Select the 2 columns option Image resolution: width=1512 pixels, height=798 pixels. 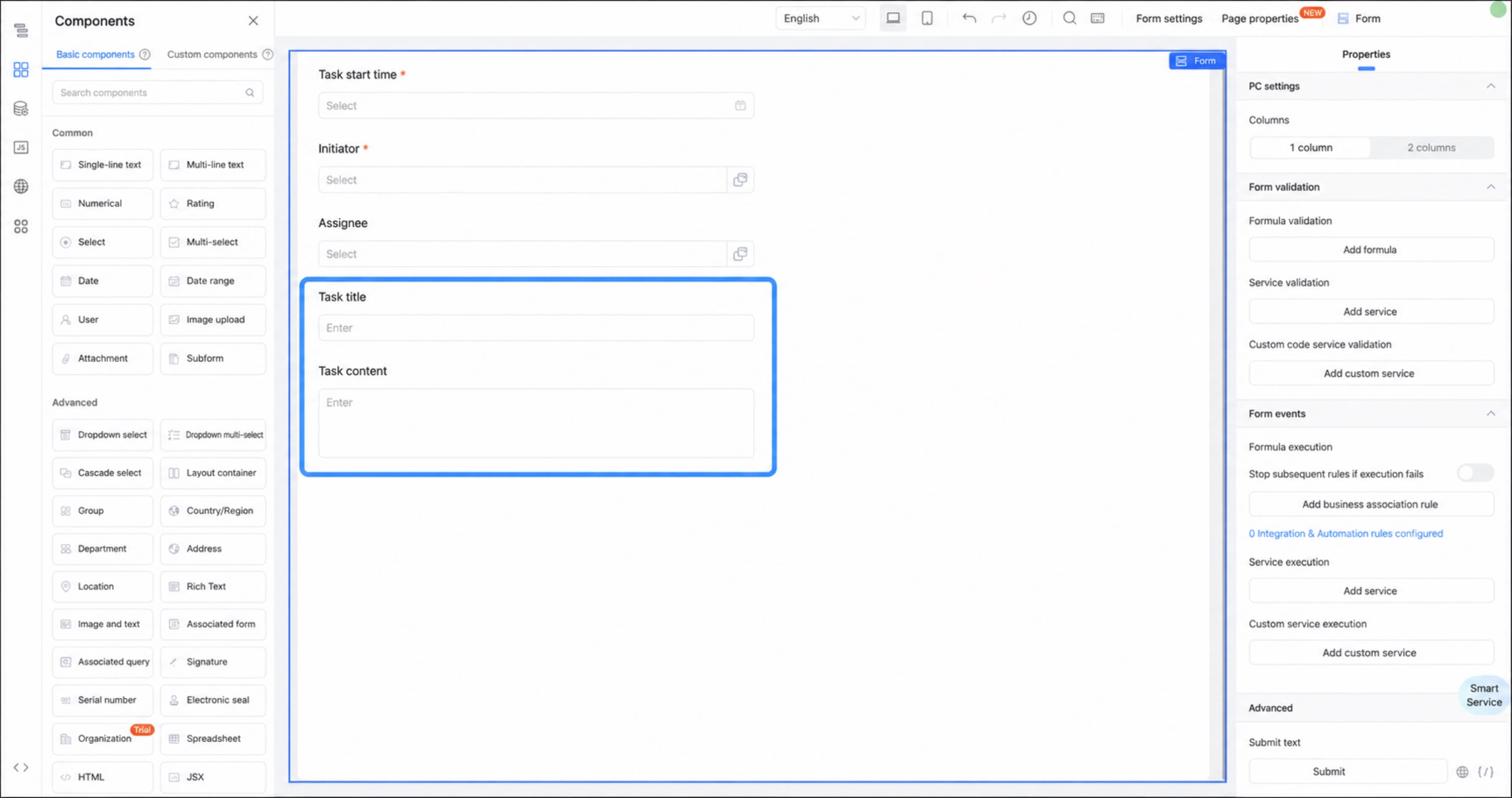pos(1431,147)
